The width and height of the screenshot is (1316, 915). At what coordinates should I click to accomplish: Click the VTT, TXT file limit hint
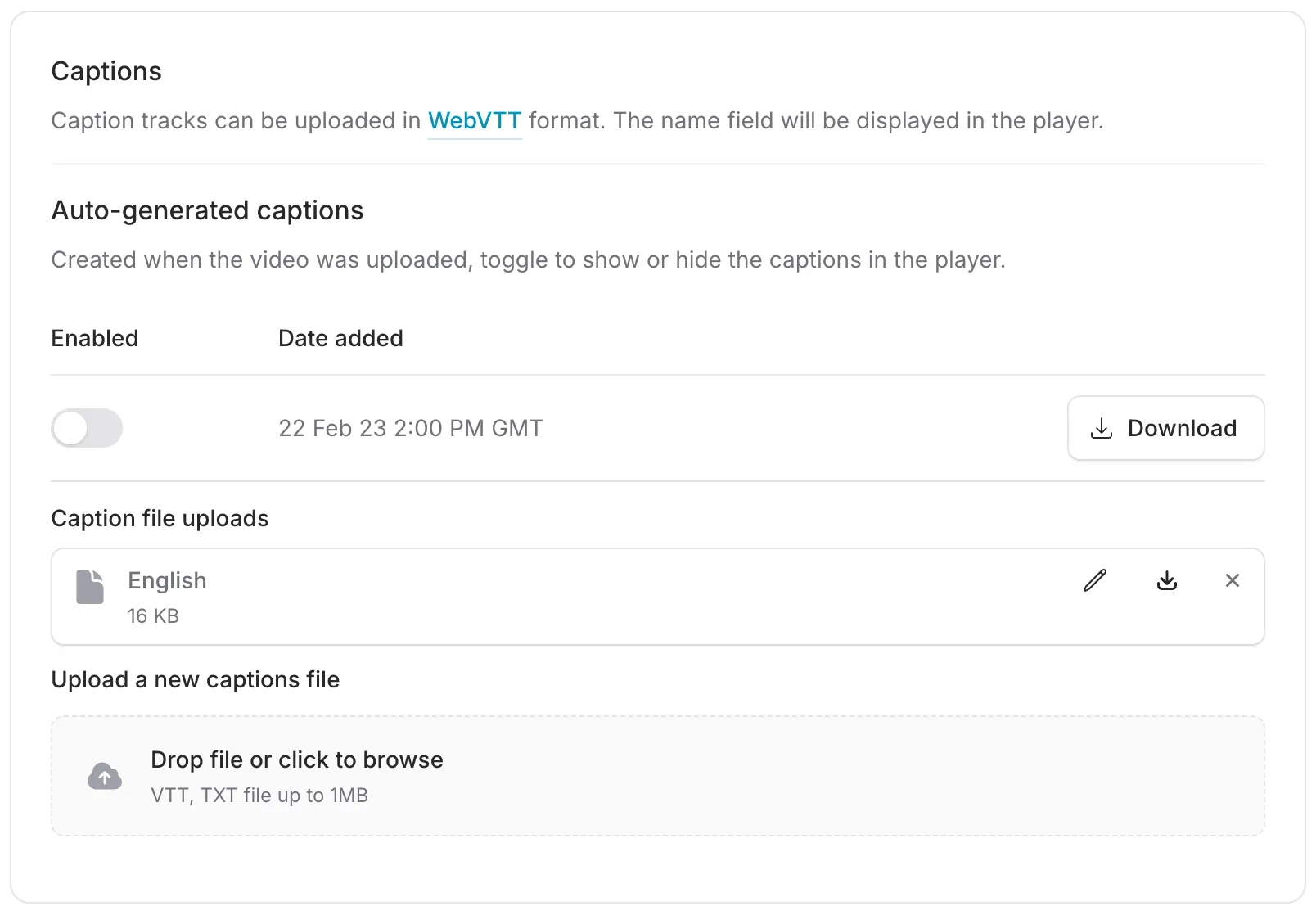[x=259, y=795]
